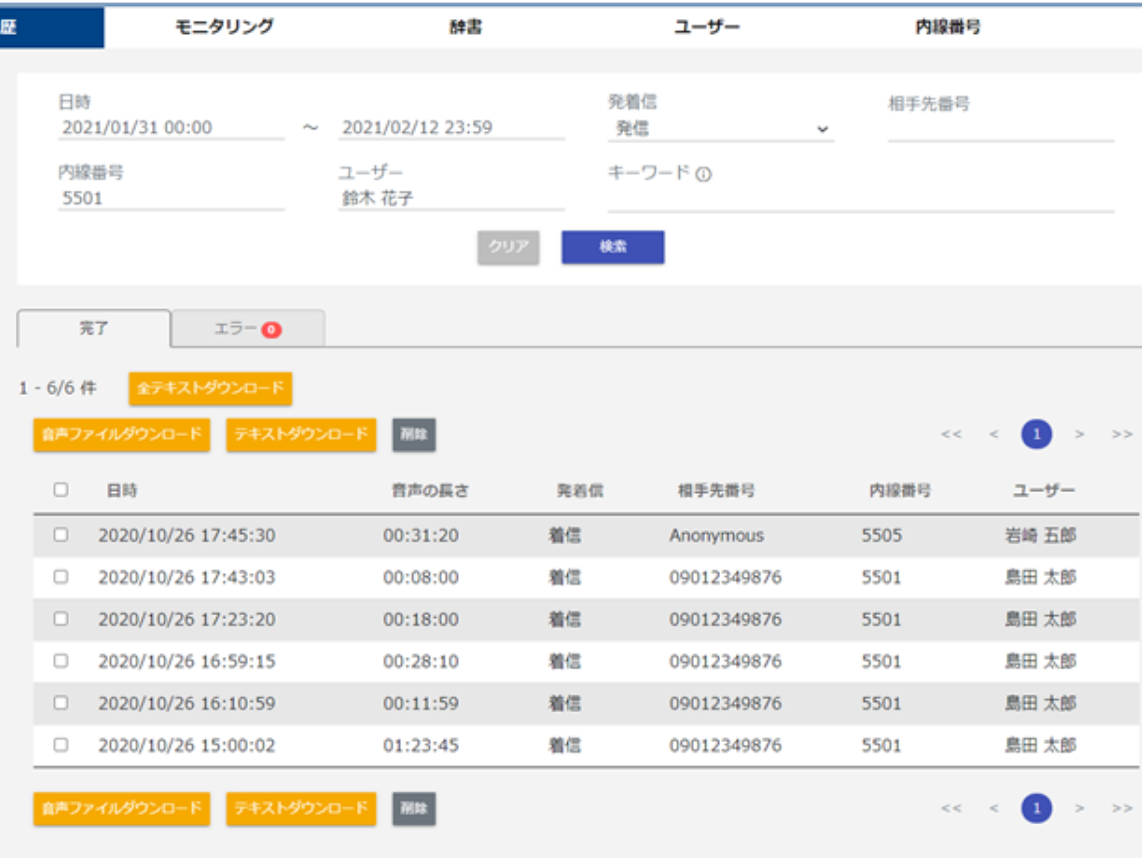Switch to the エラー results tab
This screenshot has width=1142, height=858.
pyautogui.click(x=248, y=328)
